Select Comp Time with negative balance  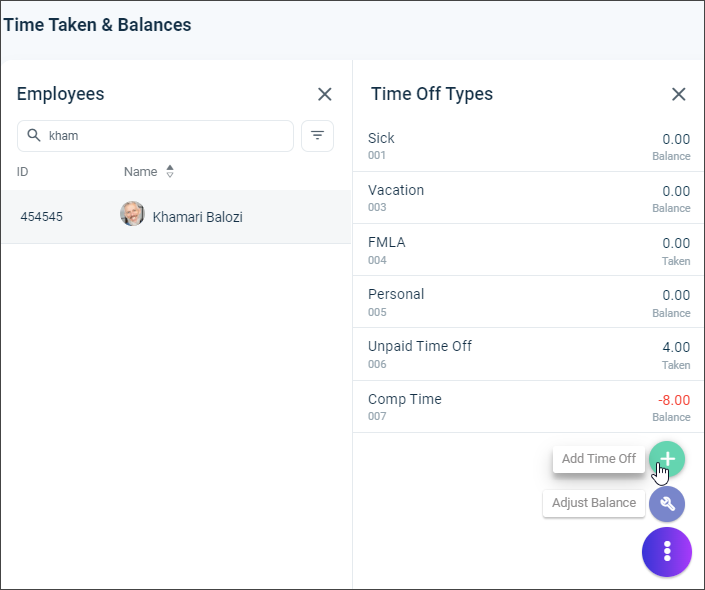(x=528, y=407)
